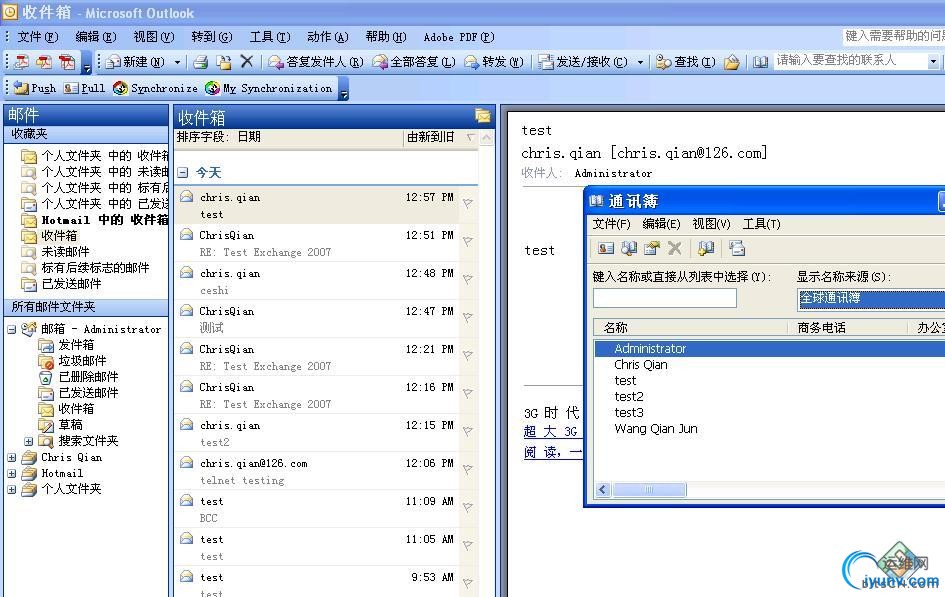Click the 阅读 link in reading pane
Image resolution: width=945 pixels, height=597 pixels.
[552, 452]
